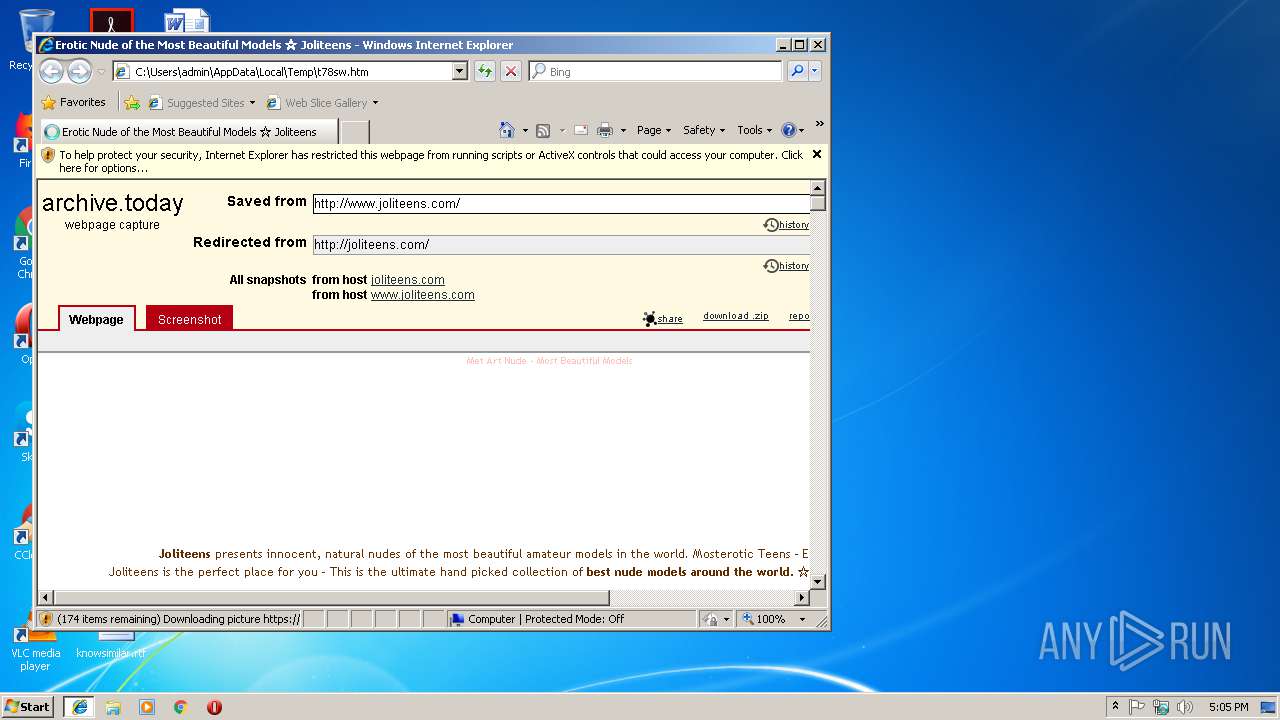Click the Print icon in command bar
This screenshot has width=1280, height=720.
tap(605, 130)
